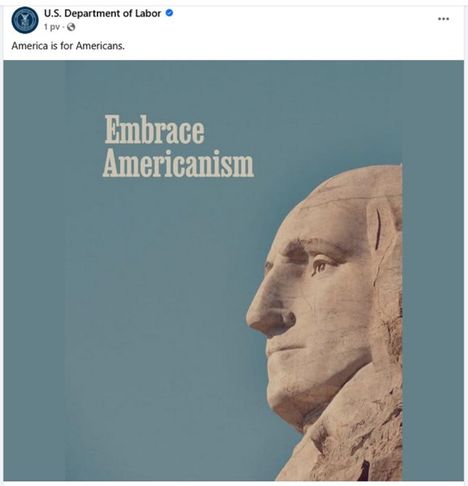This screenshot has height=486, width=468.
Task: Click the sculpture's eye in the image
Action: pyautogui.click(x=321, y=266)
